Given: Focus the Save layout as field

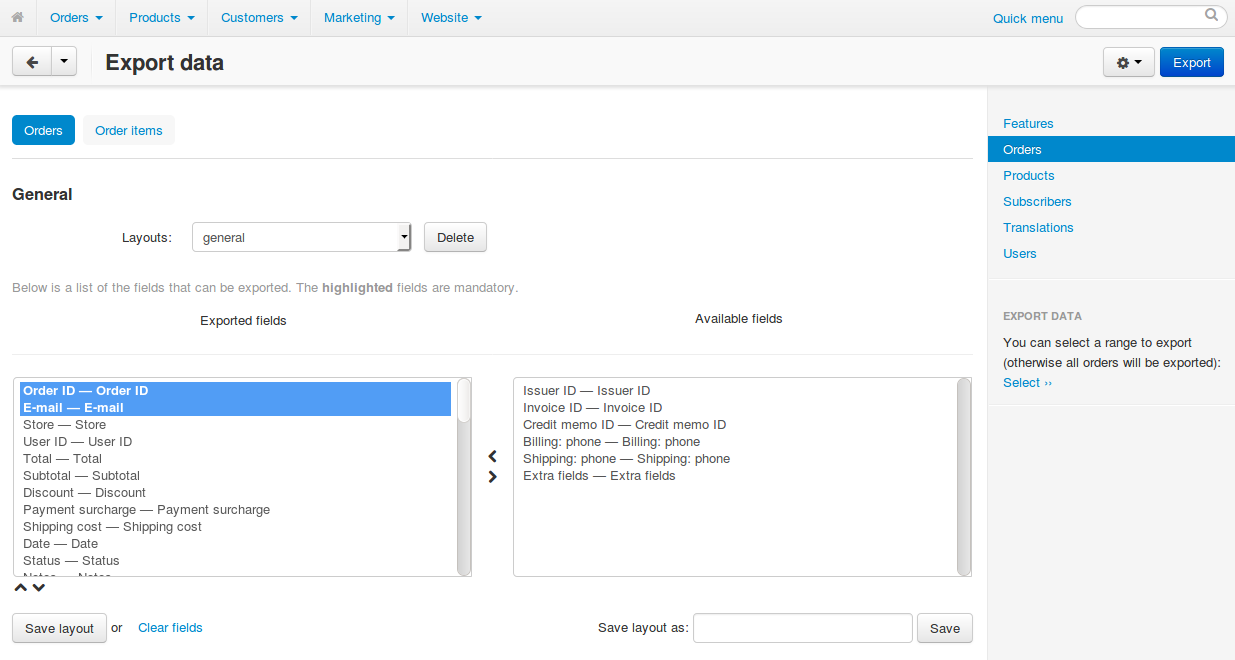Looking at the screenshot, I should point(803,628).
